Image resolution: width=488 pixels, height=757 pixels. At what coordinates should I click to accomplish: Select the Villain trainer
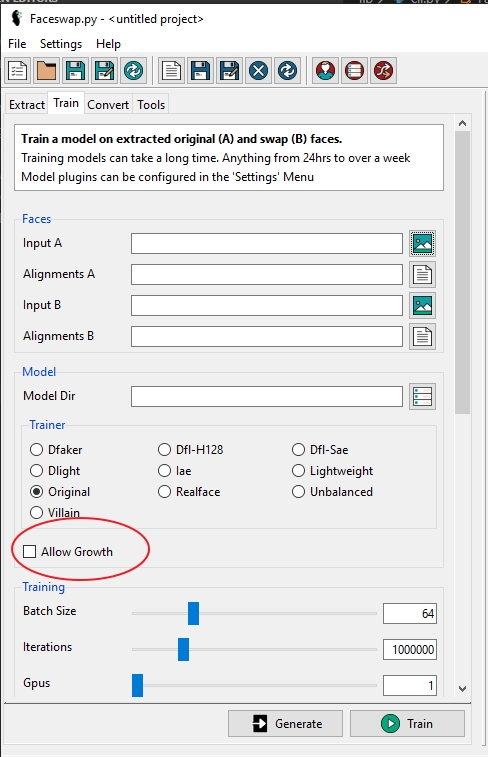(55, 512)
